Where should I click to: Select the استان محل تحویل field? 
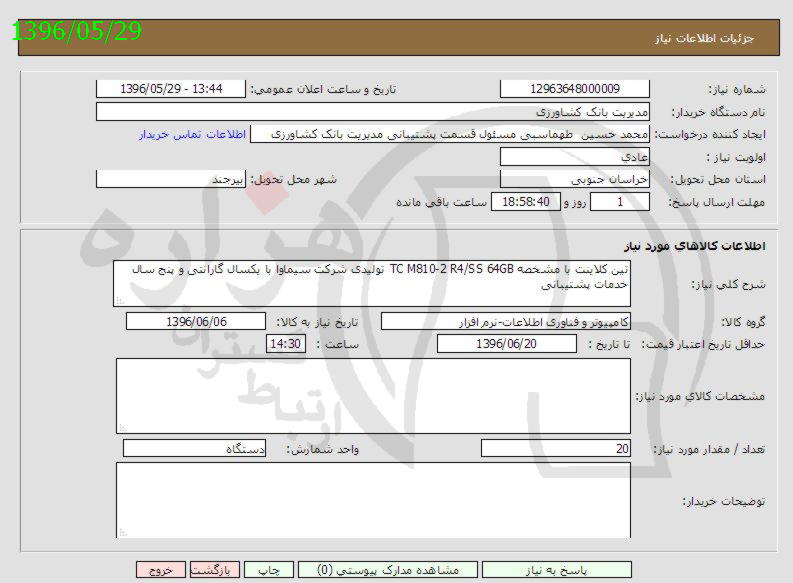pyautogui.click(x=574, y=179)
